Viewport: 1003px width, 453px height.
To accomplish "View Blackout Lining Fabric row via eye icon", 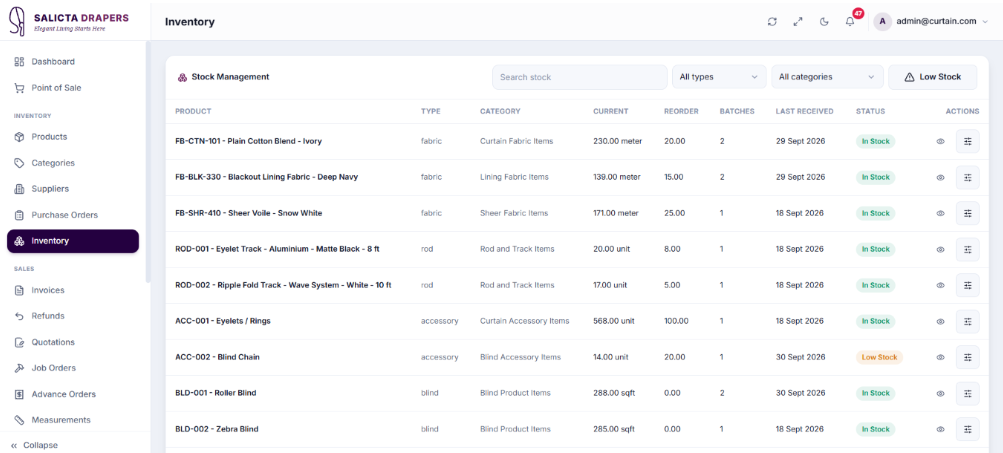I will point(940,177).
